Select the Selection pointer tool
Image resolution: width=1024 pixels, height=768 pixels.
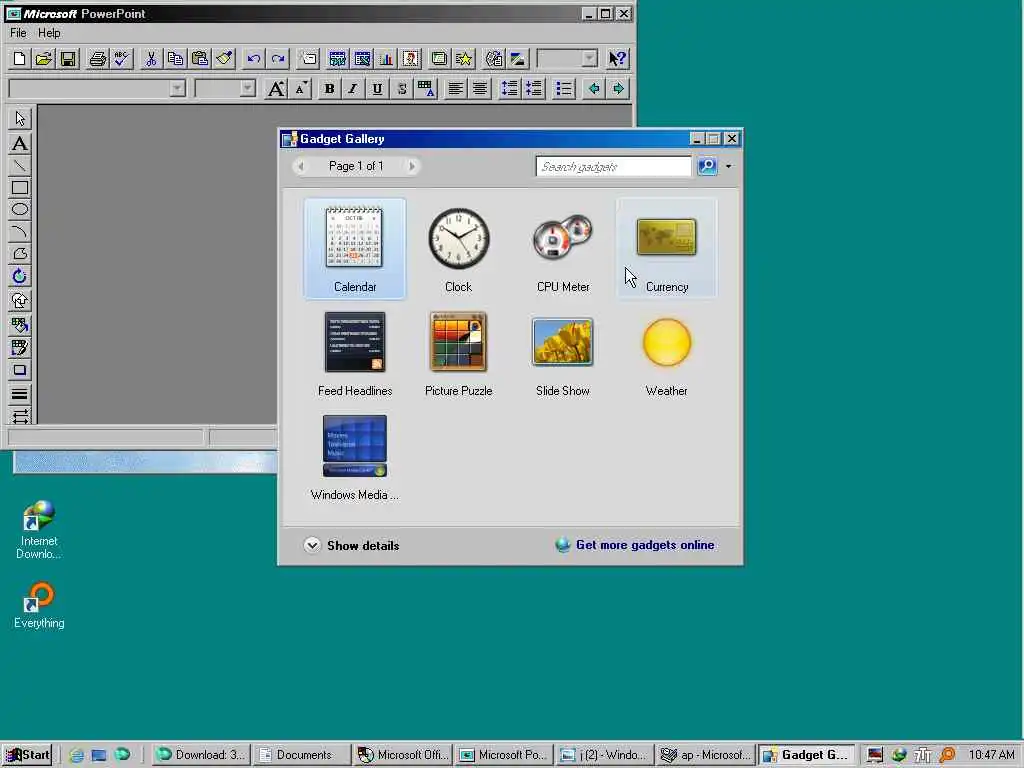click(x=20, y=119)
